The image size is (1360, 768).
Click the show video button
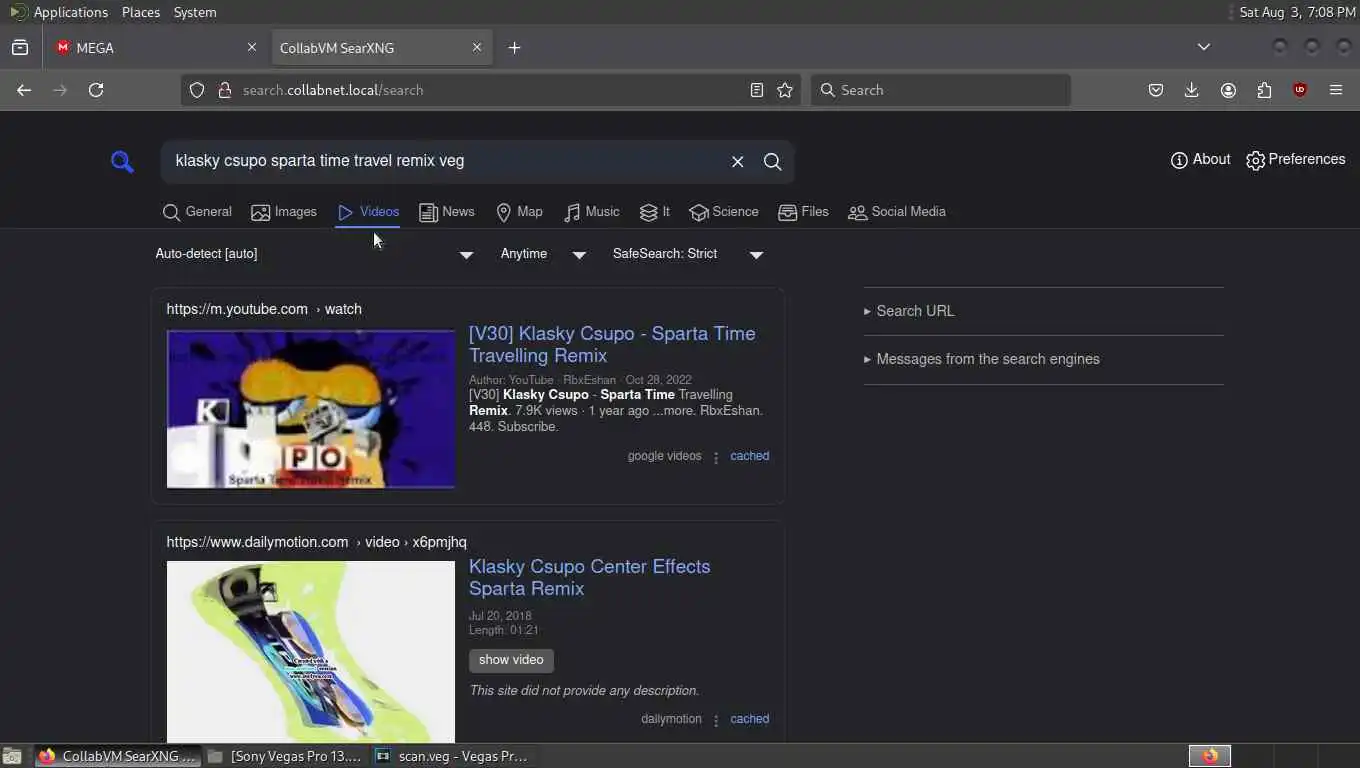click(x=511, y=660)
